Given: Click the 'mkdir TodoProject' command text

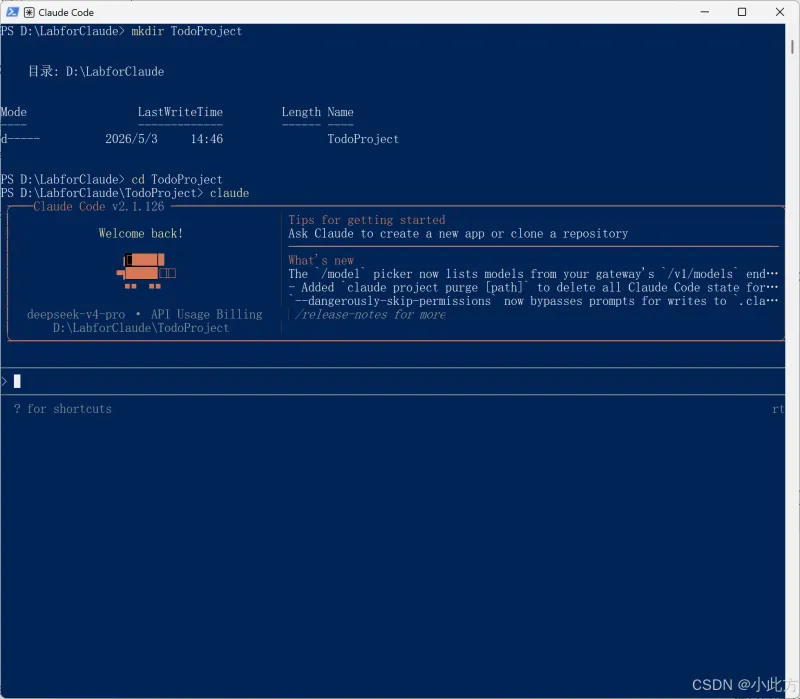Looking at the screenshot, I should [x=187, y=31].
